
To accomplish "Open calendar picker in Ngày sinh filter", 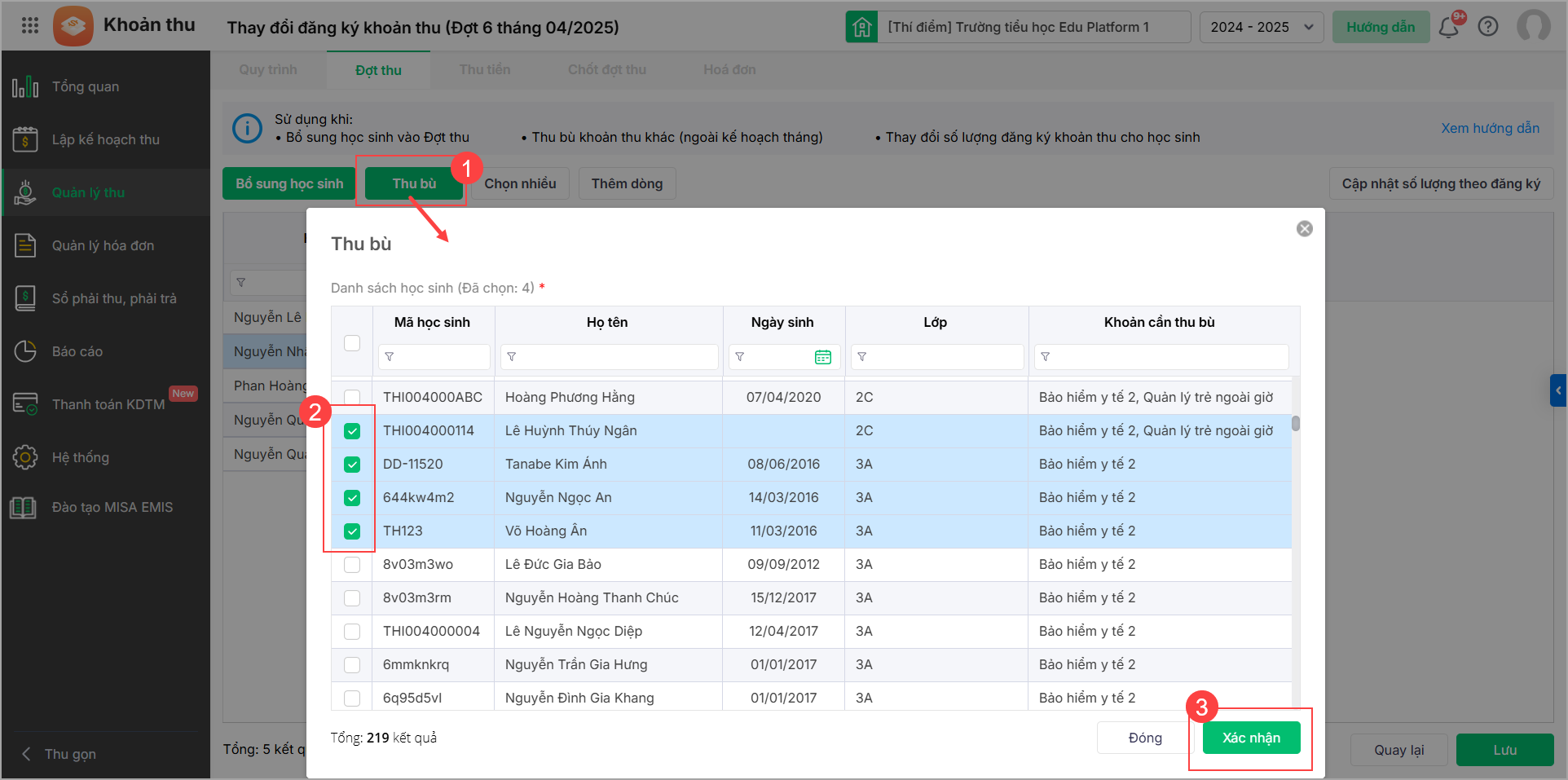I will pyautogui.click(x=822, y=357).
